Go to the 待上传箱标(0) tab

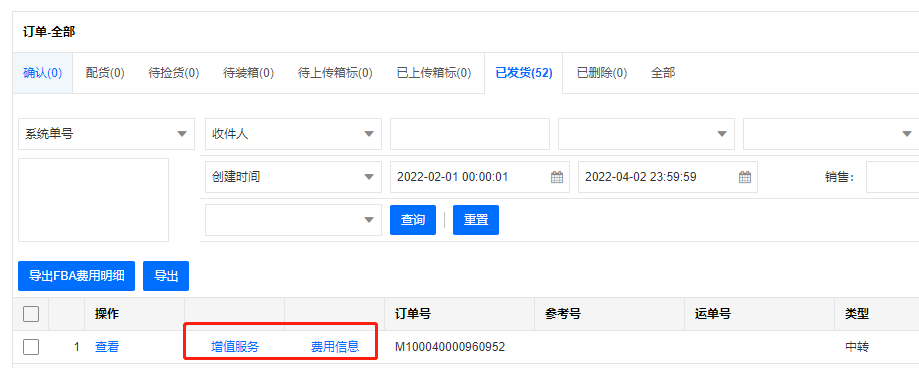(x=335, y=73)
